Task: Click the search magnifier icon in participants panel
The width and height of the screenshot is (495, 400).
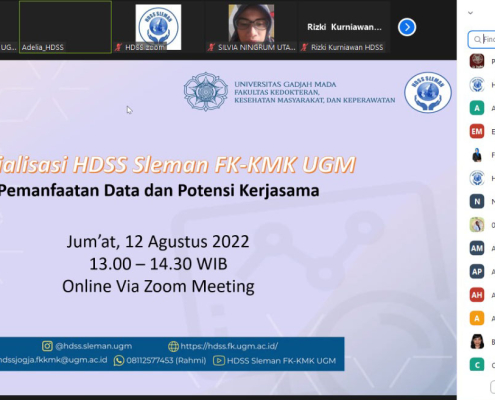Action: click(477, 39)
